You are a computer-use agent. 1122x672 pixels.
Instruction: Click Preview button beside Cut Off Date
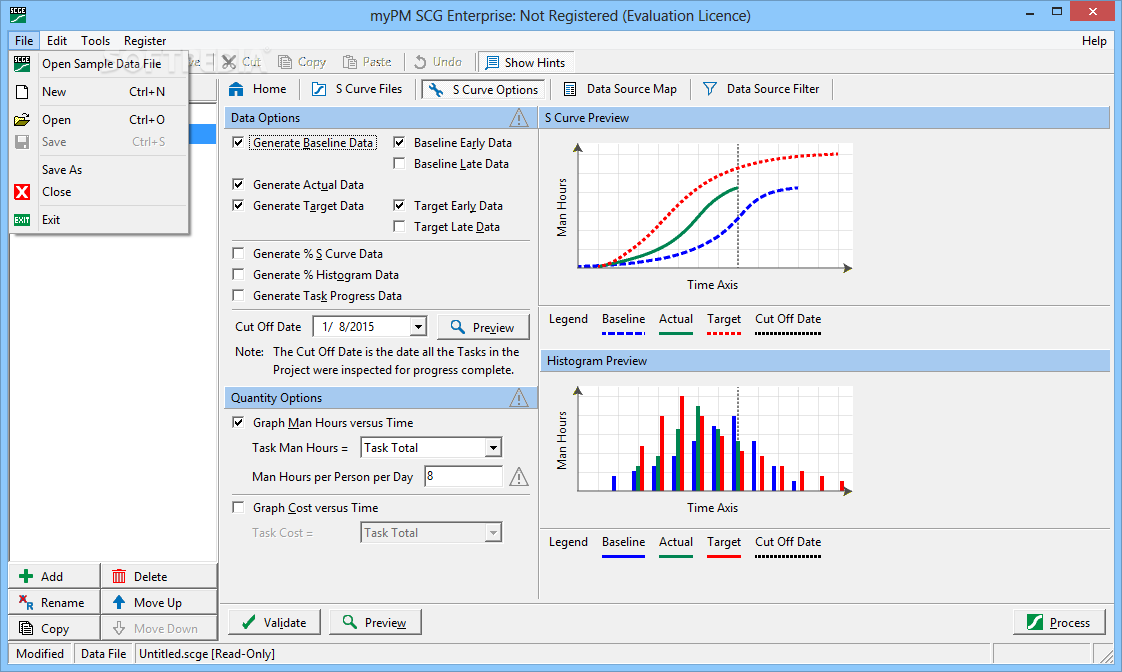(x=484, y=327)
